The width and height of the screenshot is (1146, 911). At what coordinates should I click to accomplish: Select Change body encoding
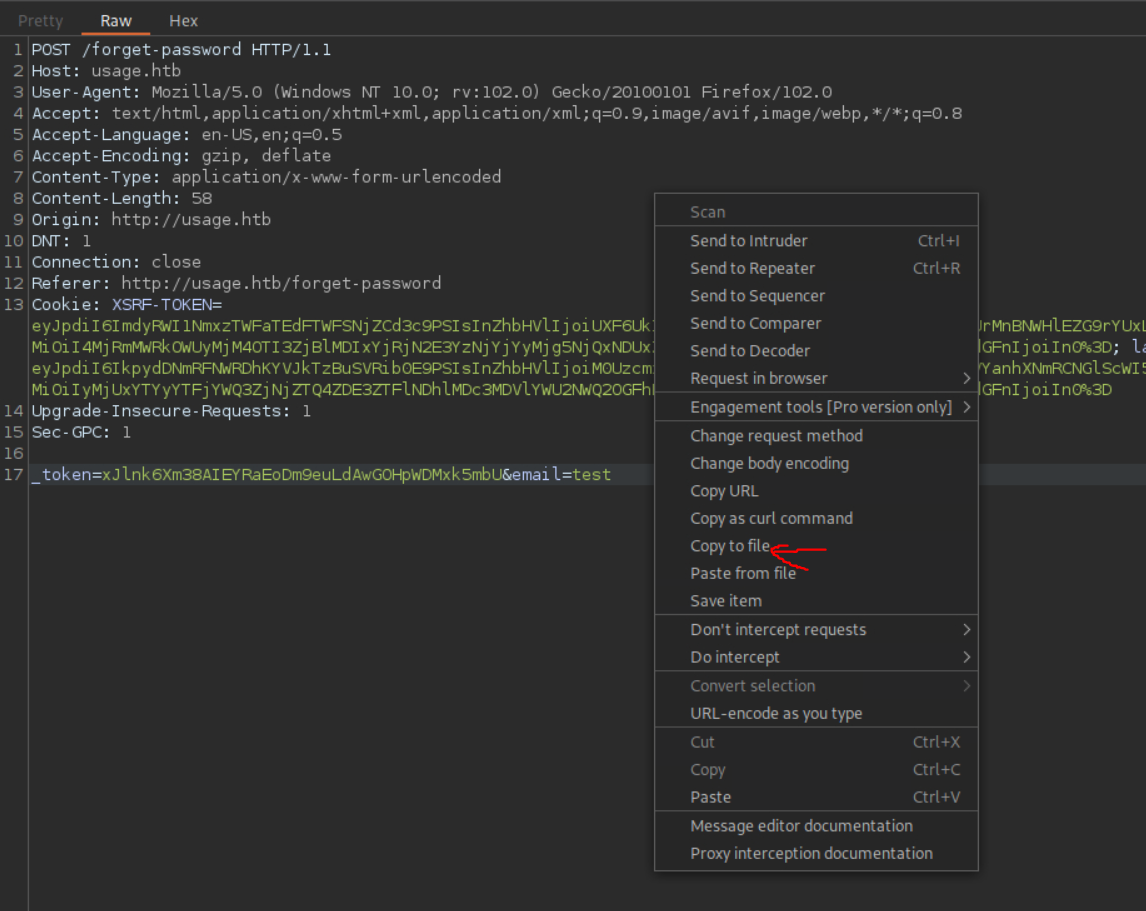click(x=769, y=463)
